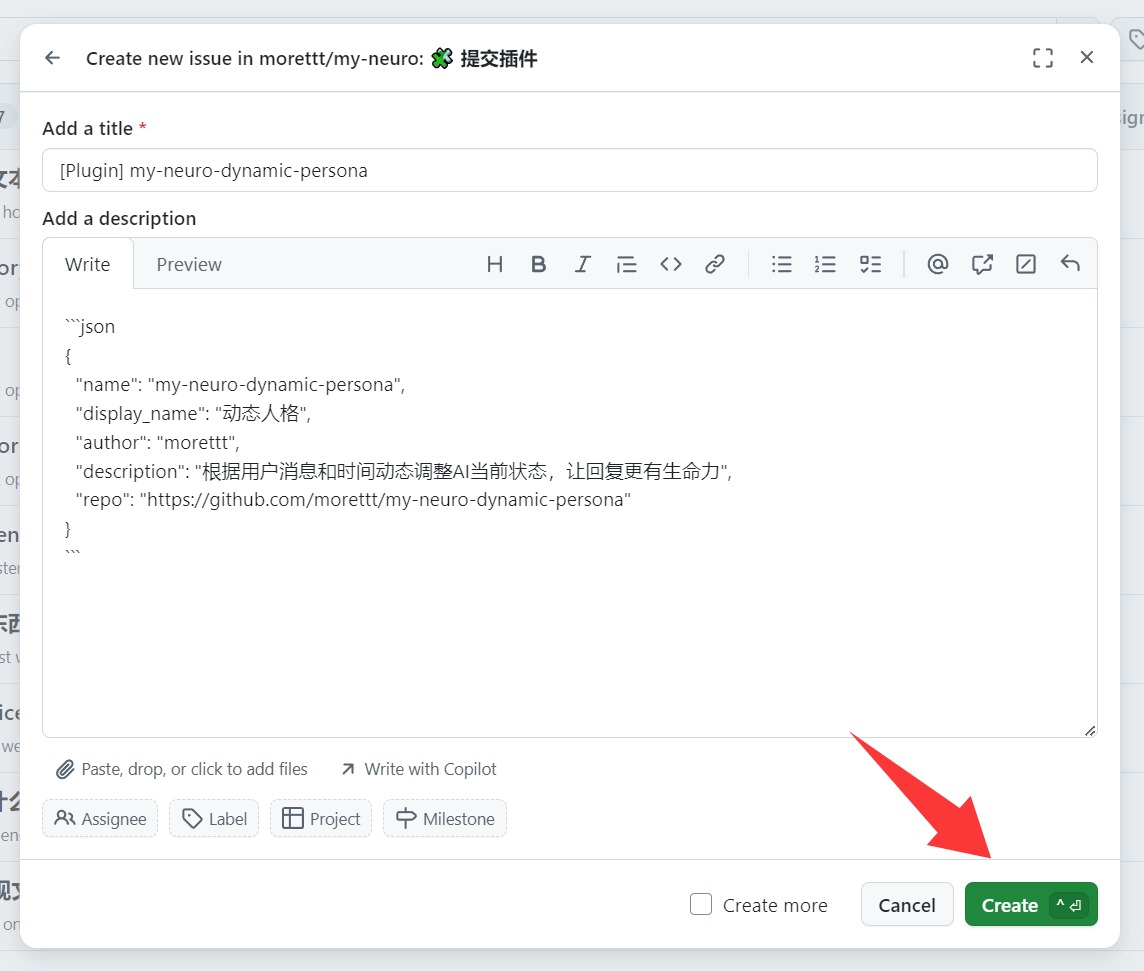The width and height of the screenshot is (1144, 971).
Task: Mention a user with @ icon
Action: point(937,264)
